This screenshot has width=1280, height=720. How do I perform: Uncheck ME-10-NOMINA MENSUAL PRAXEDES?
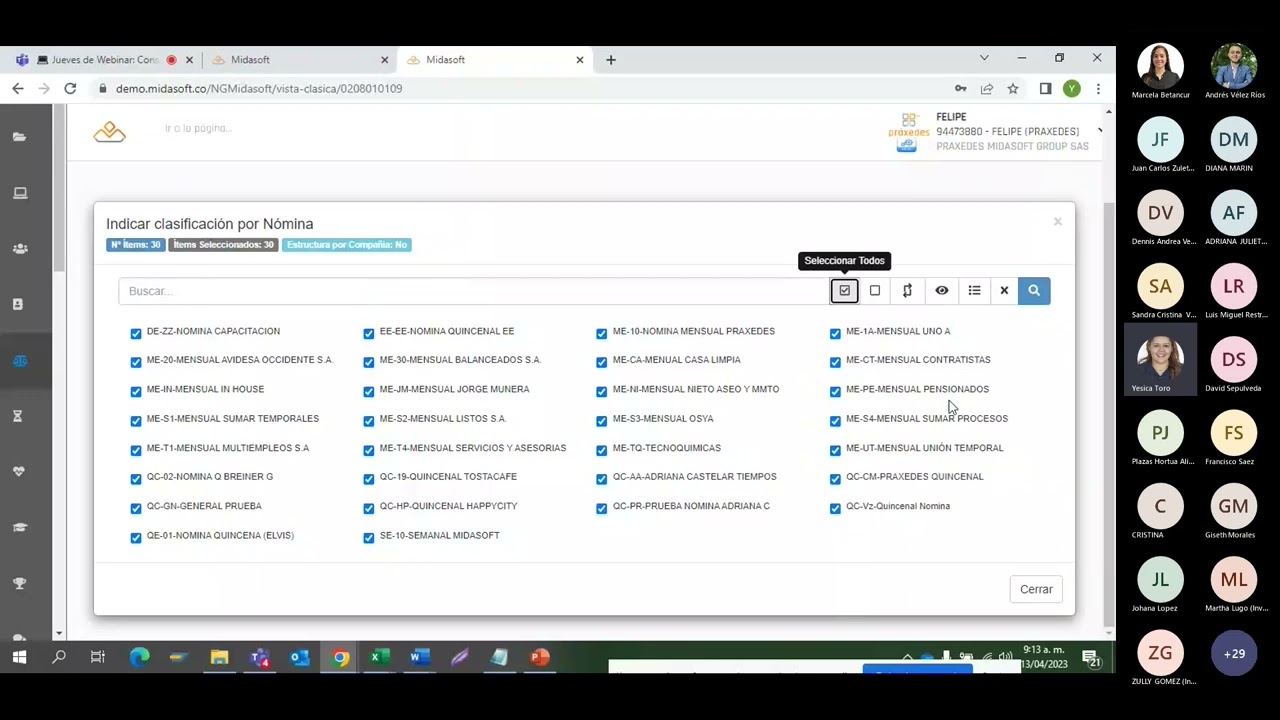[x=602, y=333]
